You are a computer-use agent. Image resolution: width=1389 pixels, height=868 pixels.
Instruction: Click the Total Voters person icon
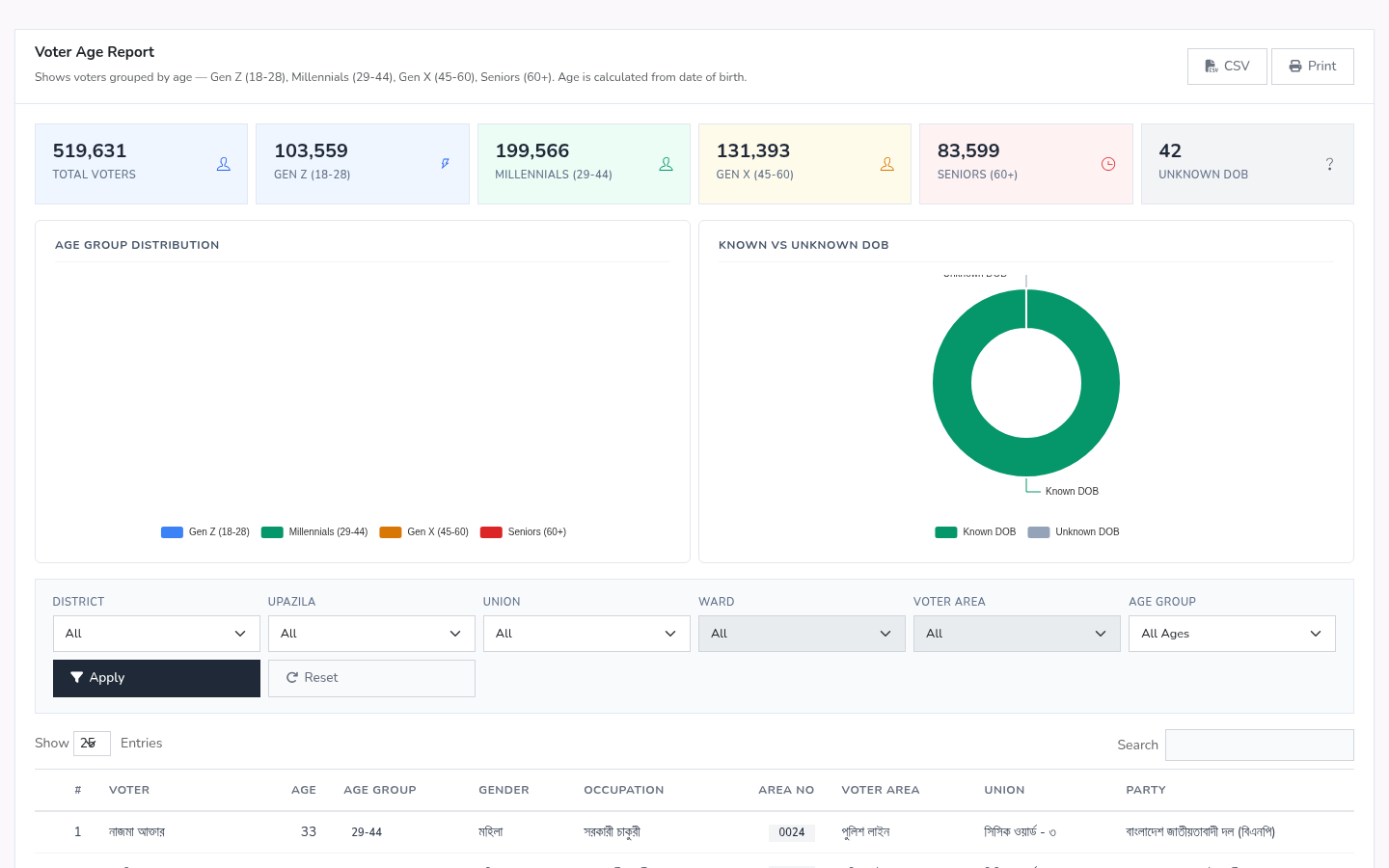[224, 164]
